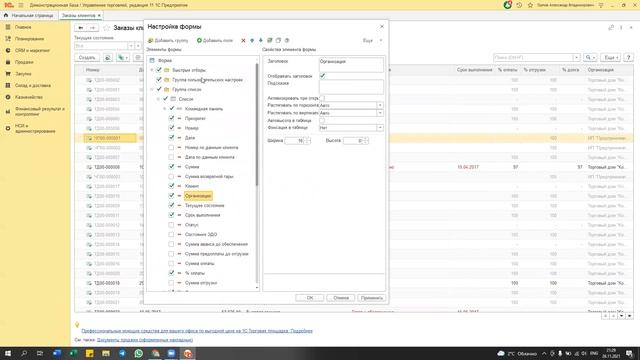This screenshot has width=640, height=360.
Task: Check the 'Сумма возвратной тары' checkbox
Action: coord(171,176)
